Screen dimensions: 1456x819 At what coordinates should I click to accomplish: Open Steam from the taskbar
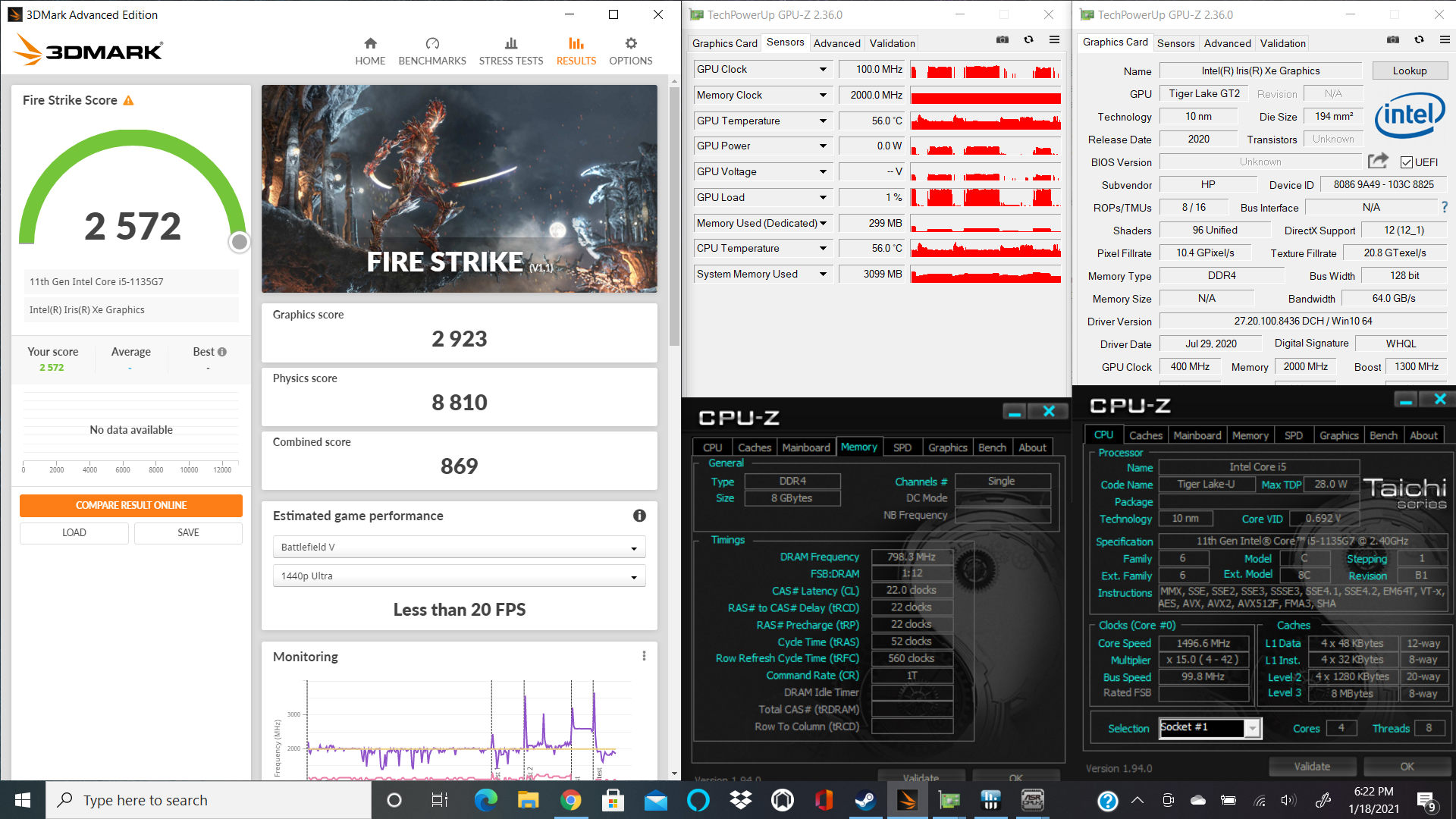pos(864,800)
